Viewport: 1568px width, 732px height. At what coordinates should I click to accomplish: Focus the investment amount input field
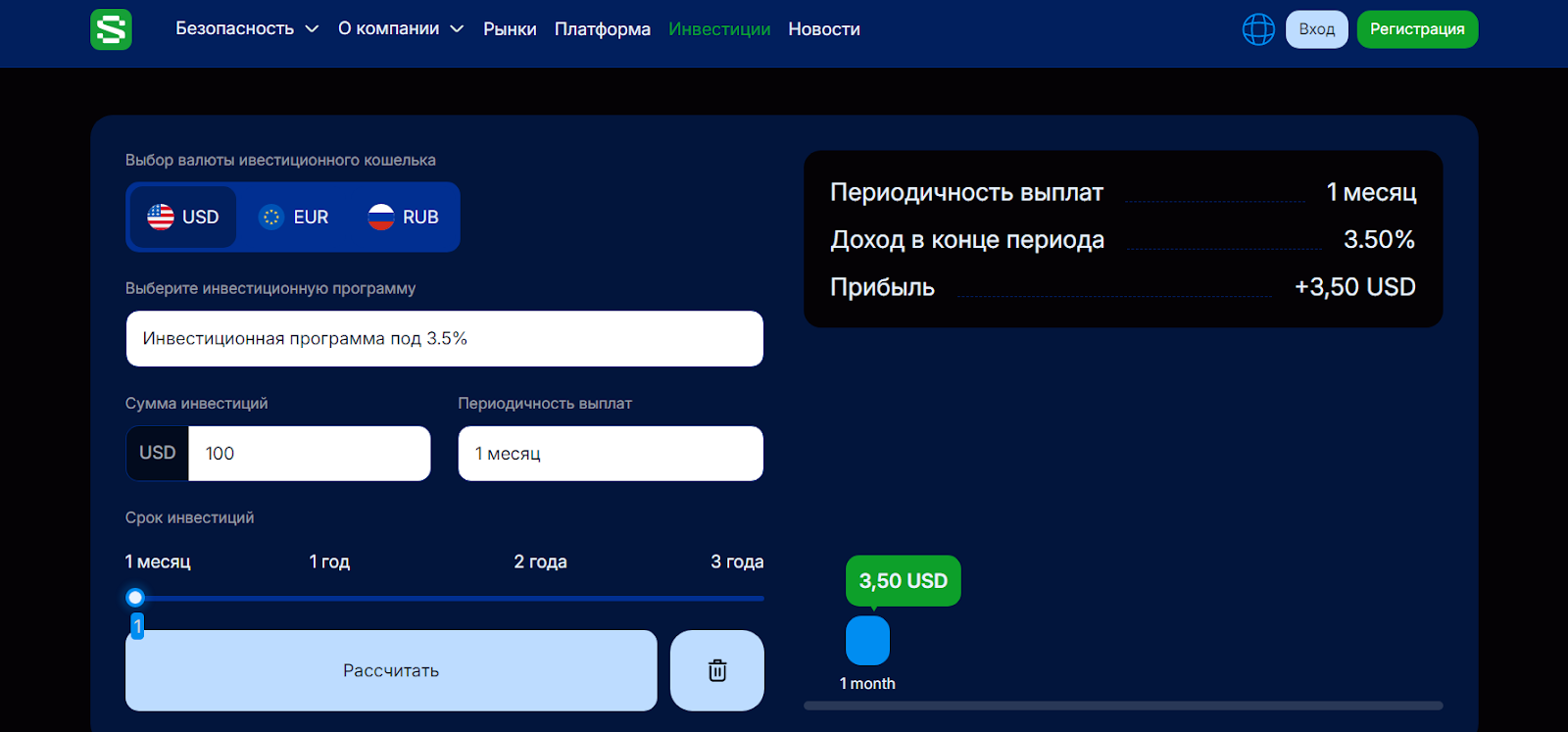309,454
